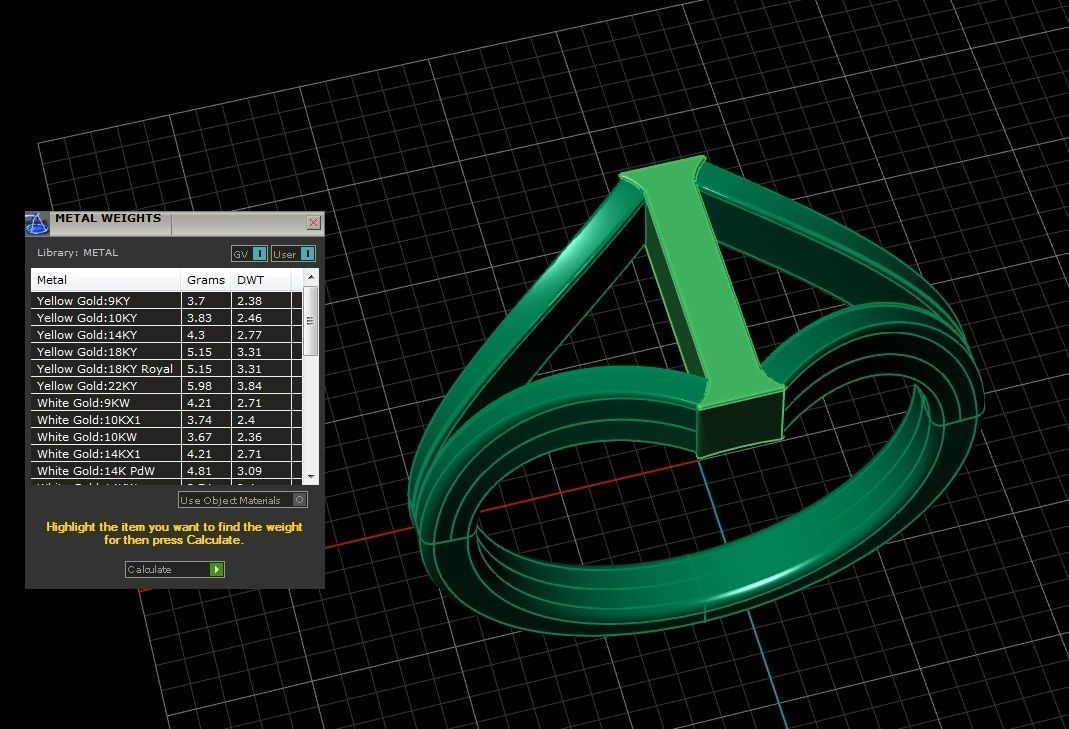The width and height of the screenshot is (1069, 729).
Task: Click the metal list scrollbar thumb
Action: point(311,320)
